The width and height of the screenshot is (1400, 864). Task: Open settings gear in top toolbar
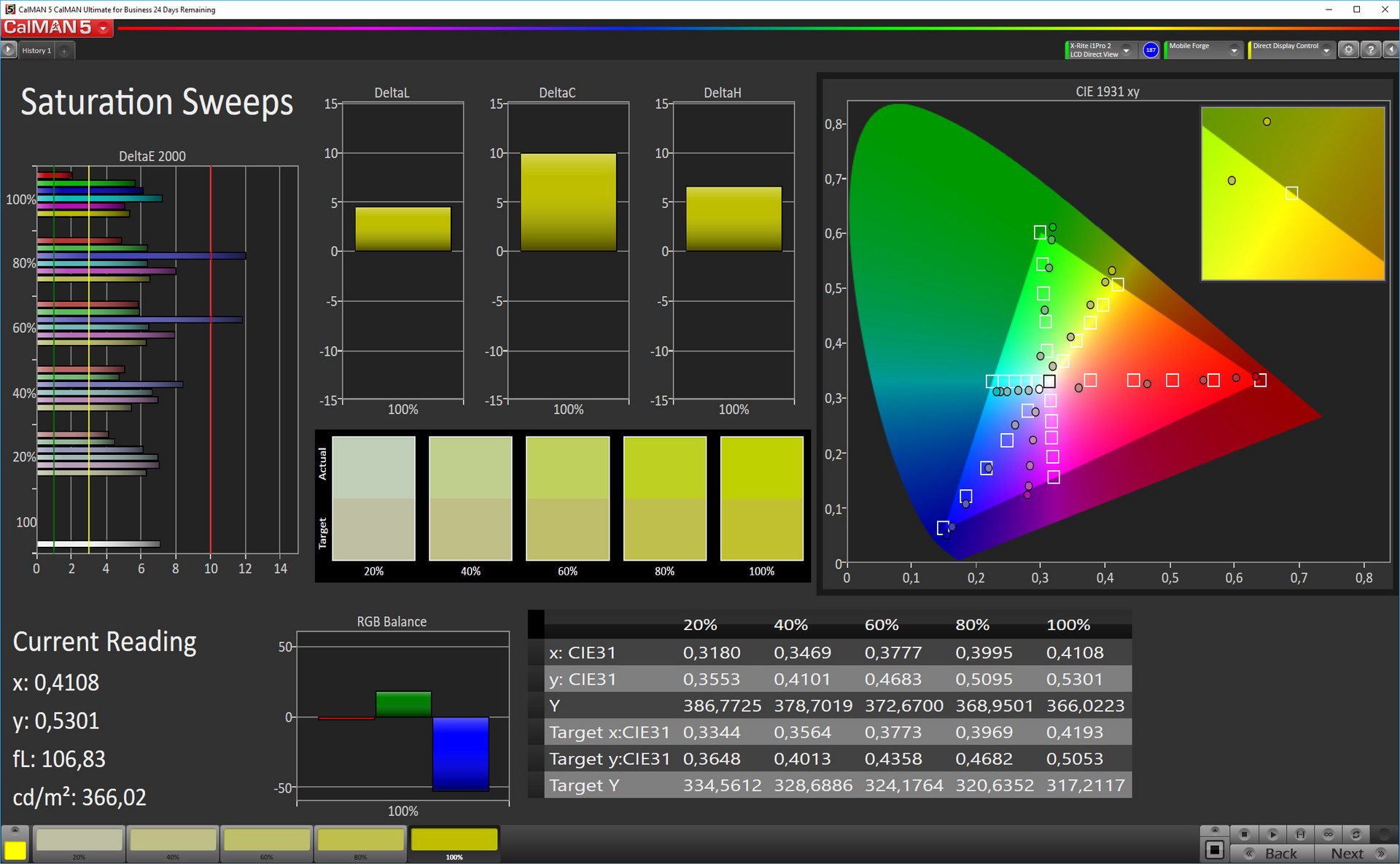[1348, 50]
